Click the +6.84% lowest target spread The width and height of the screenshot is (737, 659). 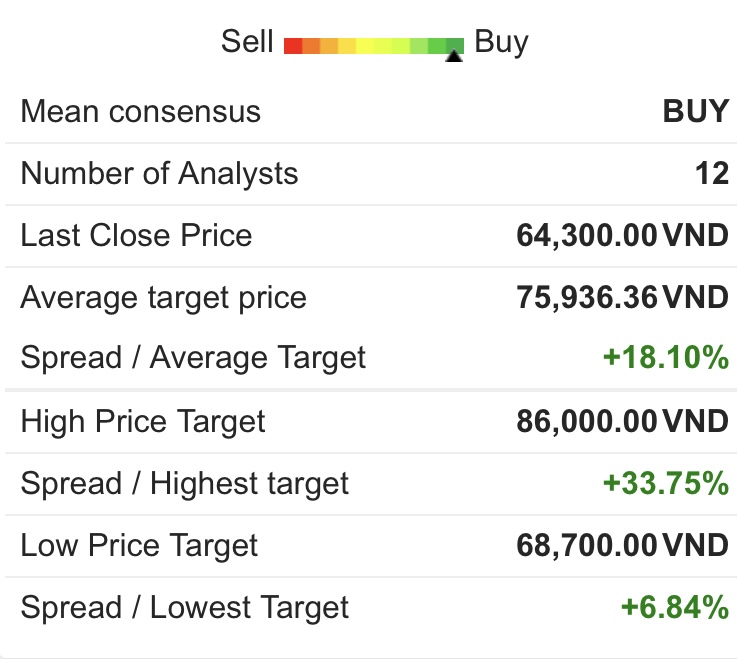point(675,607)
